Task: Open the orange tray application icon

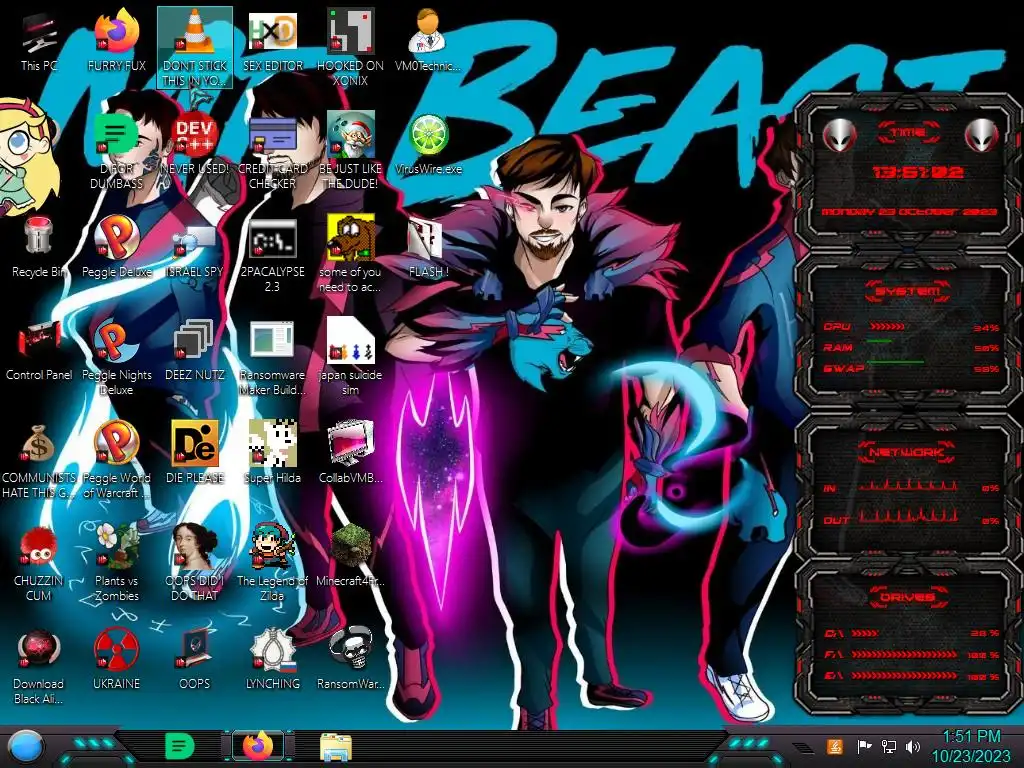Action: coord(835,746)
